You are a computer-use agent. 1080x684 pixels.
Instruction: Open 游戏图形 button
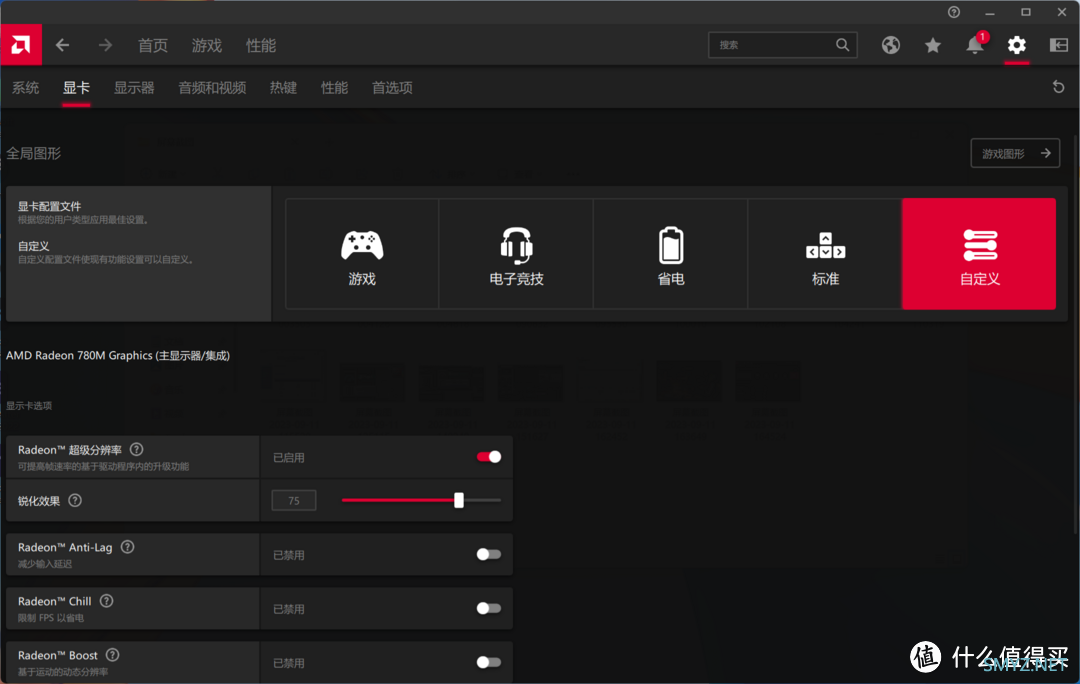[x=1015, y=153]
